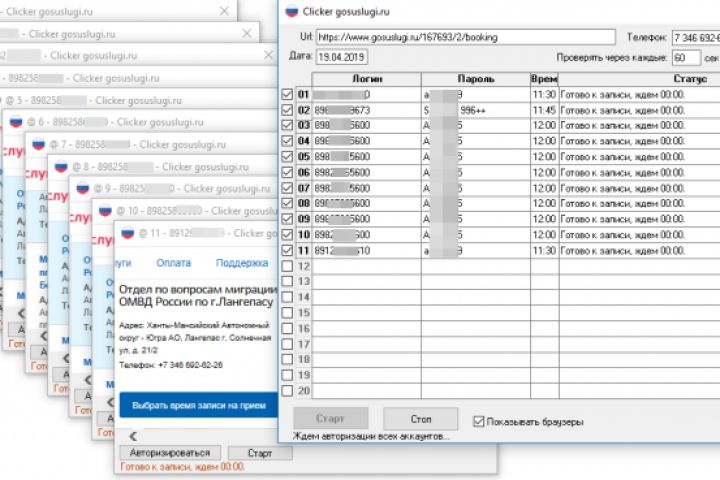720x480 pixels.
Task: Select the time cell 11:45 in row 02
Action: point(545,110)
